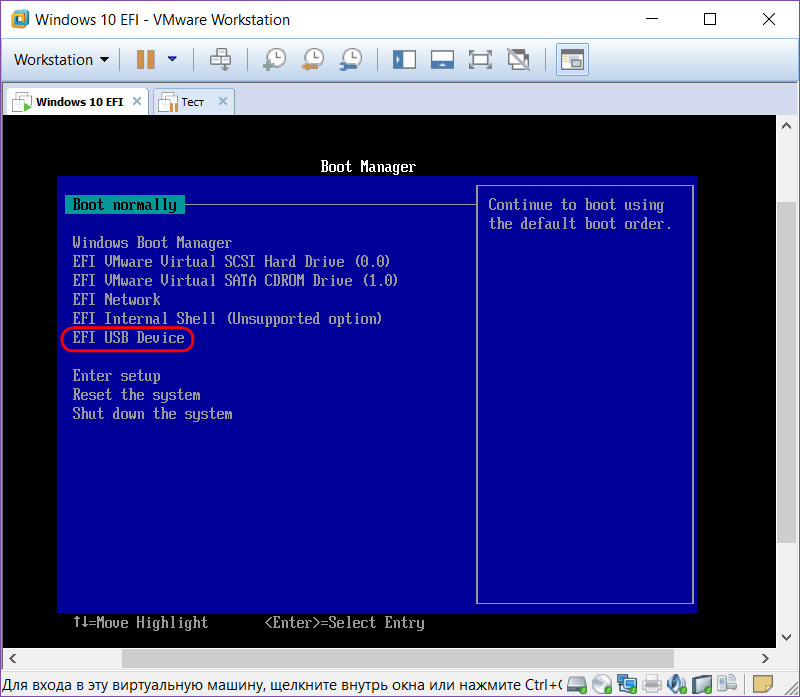Click the horizontal scrollbar left arrow
Image resolution: width=800 pixels, height=697 pixels.
click(x=13, y=658)
